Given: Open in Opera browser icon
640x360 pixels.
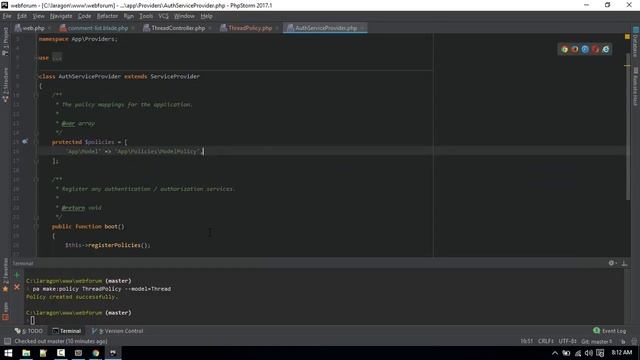Looking at the screenshot, I should 596,49.
